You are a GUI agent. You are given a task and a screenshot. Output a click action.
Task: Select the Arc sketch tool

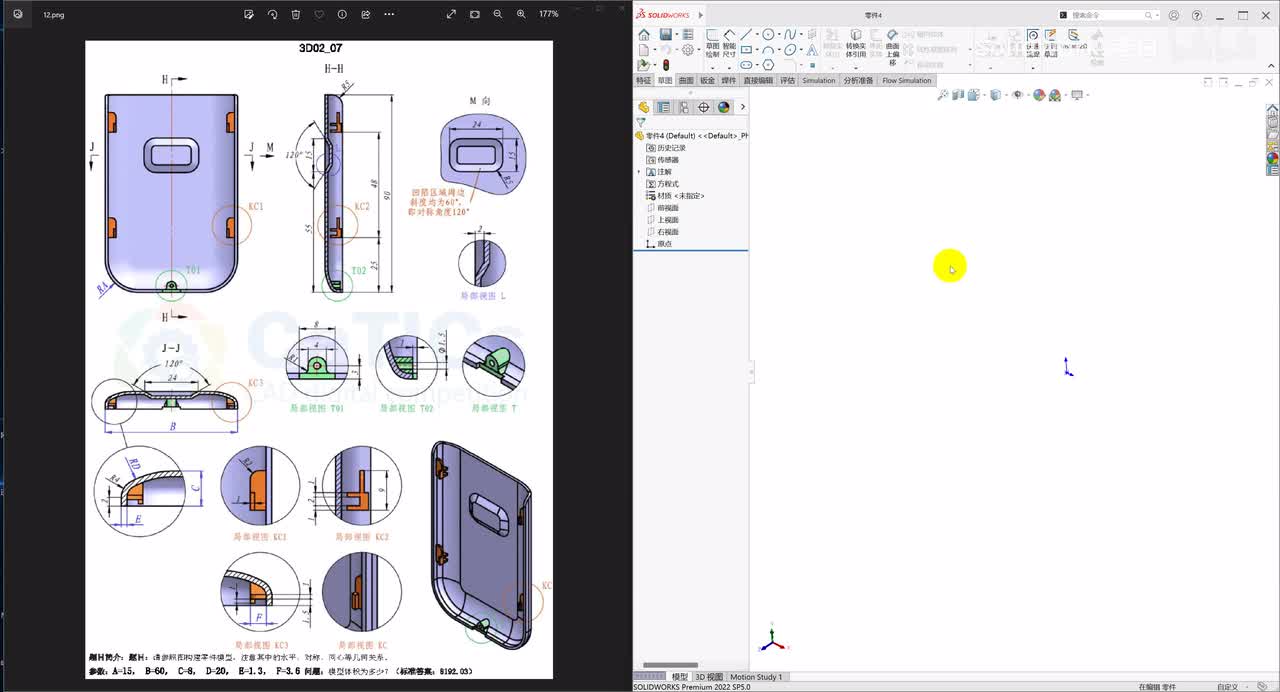pos(768,50)
